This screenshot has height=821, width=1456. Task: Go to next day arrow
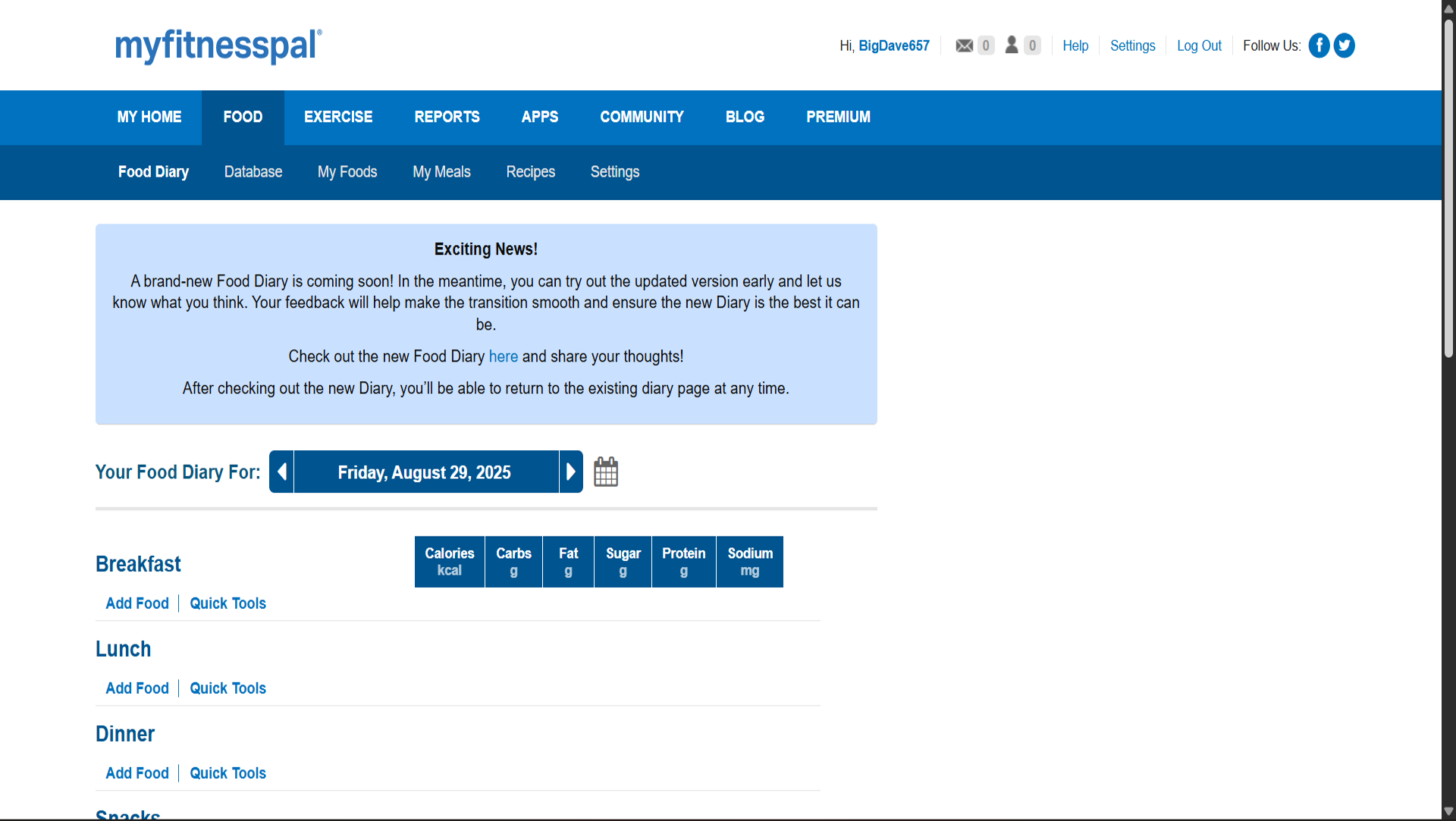pyautogui.click(x=571, y=472)
